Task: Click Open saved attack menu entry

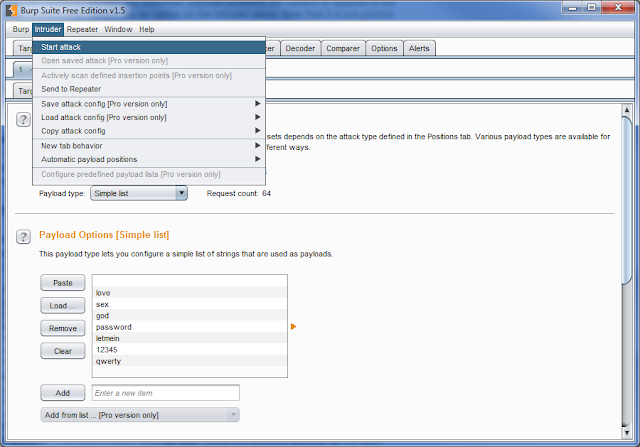Action: tap(149, 61)
